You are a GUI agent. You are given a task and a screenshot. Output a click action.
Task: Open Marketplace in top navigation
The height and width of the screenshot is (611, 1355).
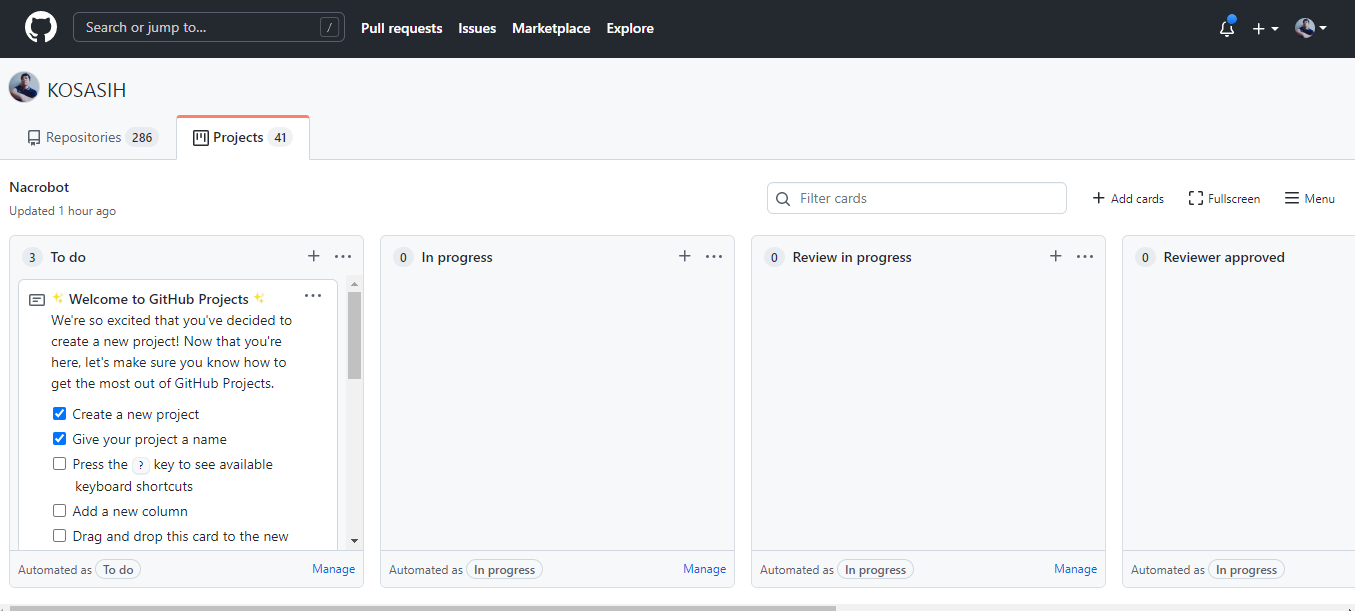551,28
